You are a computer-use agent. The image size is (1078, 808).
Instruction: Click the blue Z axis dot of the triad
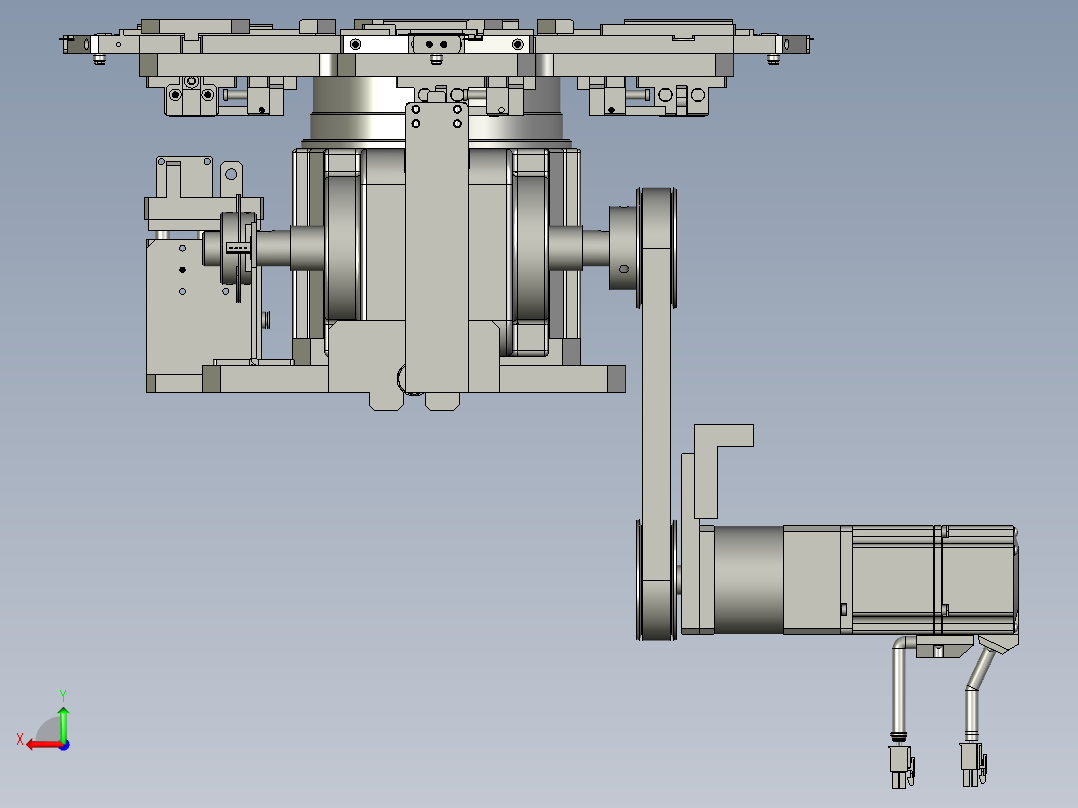click(x=65, y=745)
